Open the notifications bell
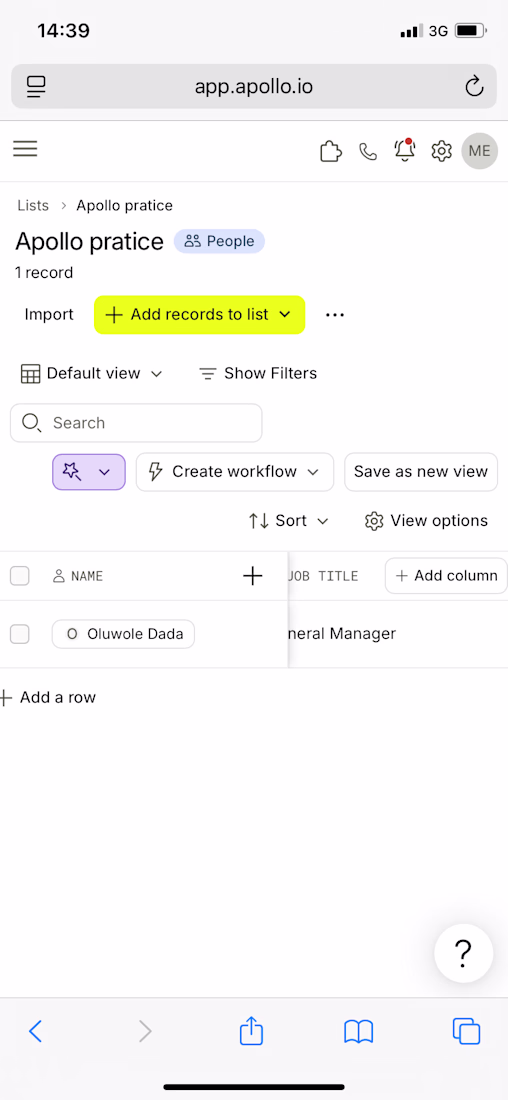The image size is (508, 1100). [x=404, y=150]
